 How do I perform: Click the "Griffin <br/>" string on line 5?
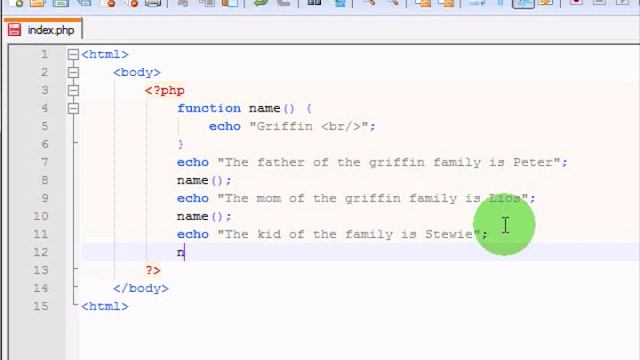click(x=309, y=126)
